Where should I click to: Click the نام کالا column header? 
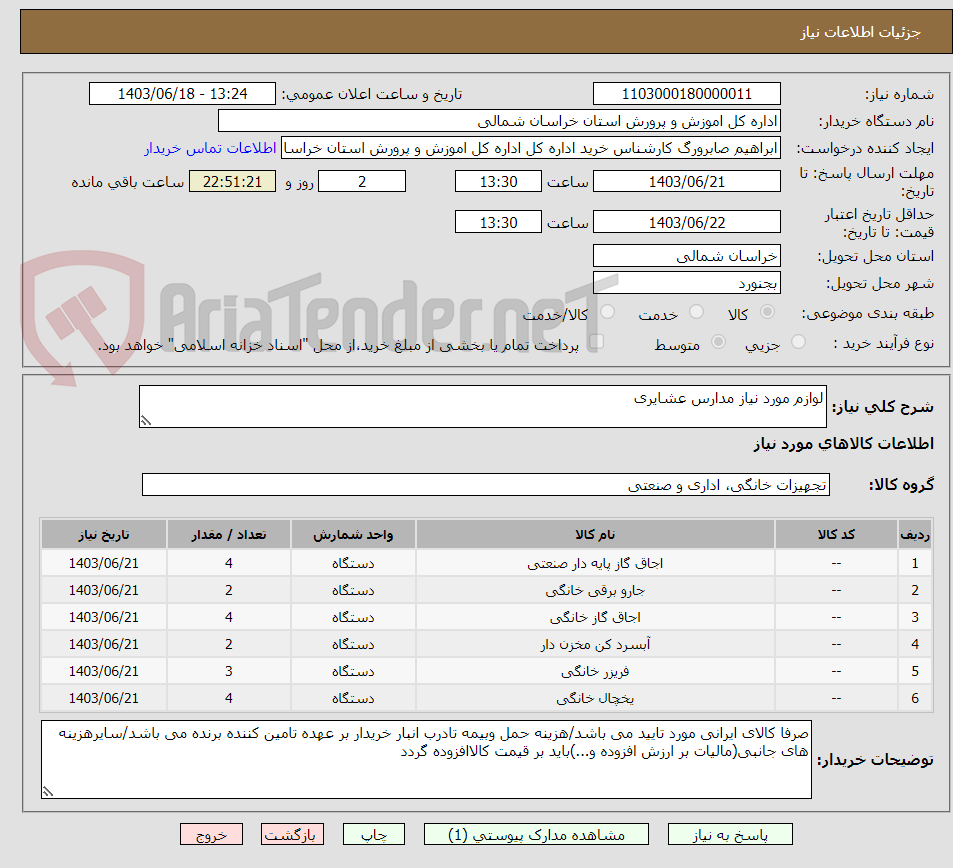coord(595,534)
